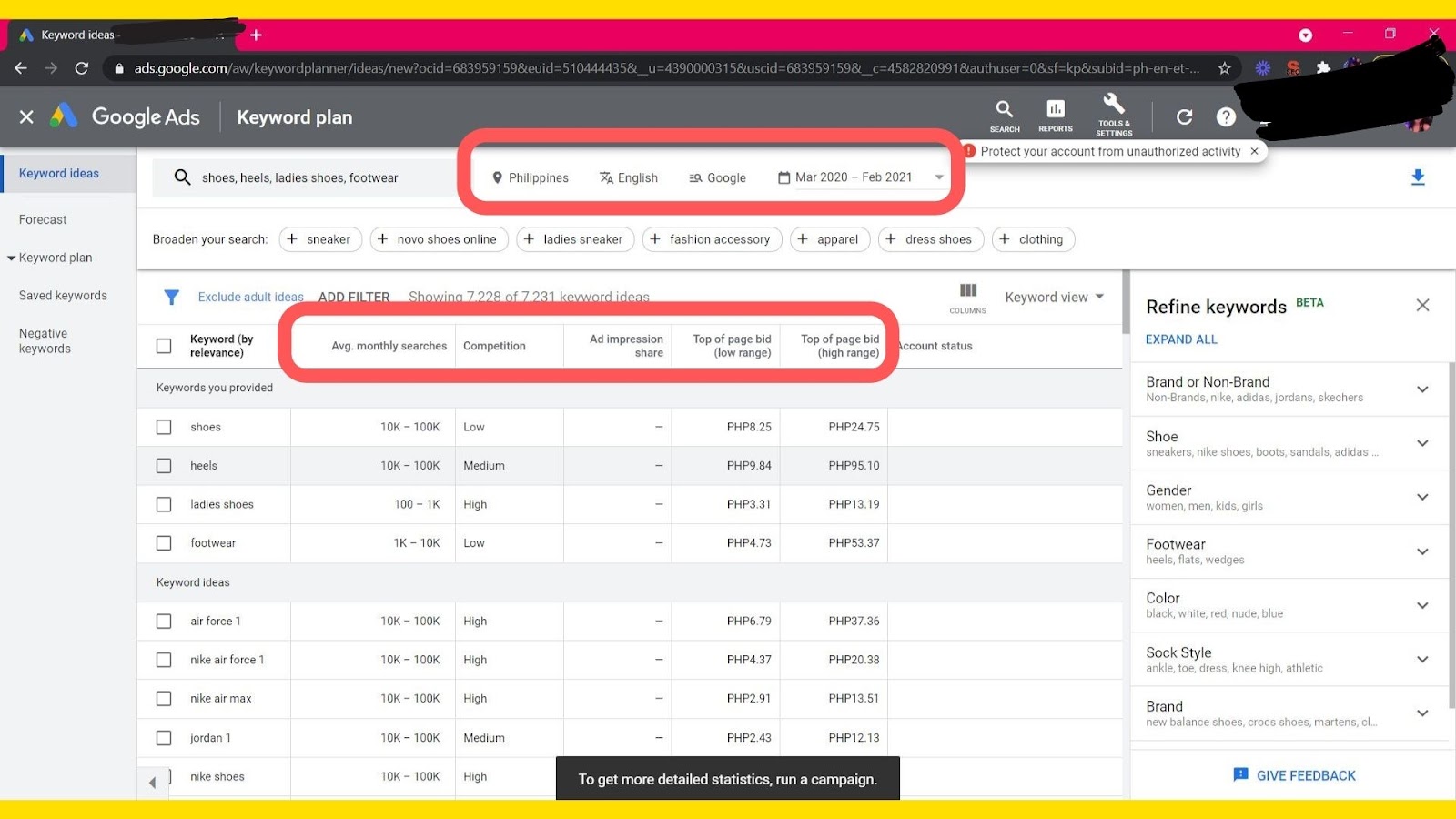Dismiss the Protect your account notification
Viewport: 1456px width, 819px height.
tap(1255, 151)
